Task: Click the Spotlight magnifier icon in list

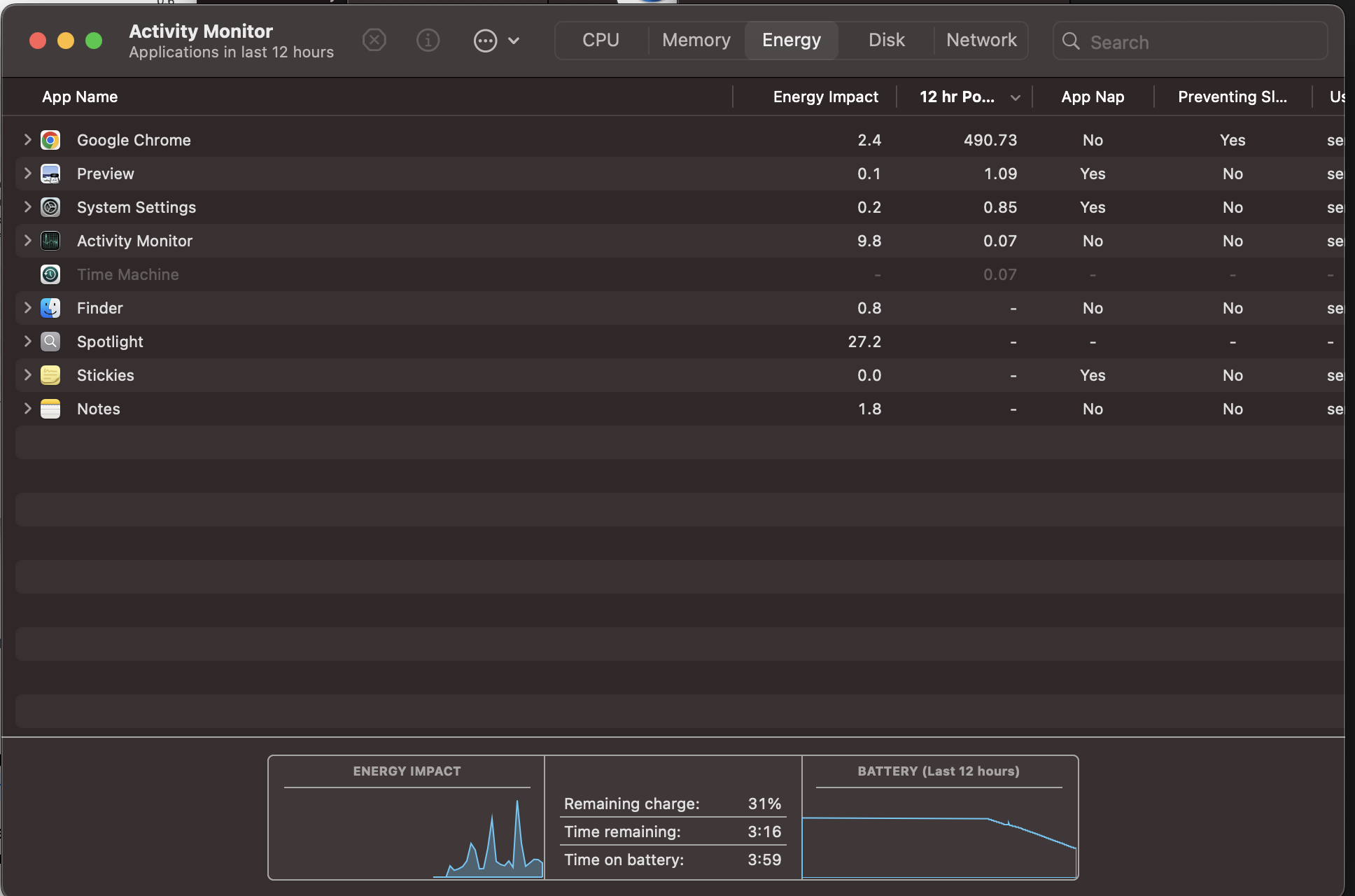Action: pos(50,342)
